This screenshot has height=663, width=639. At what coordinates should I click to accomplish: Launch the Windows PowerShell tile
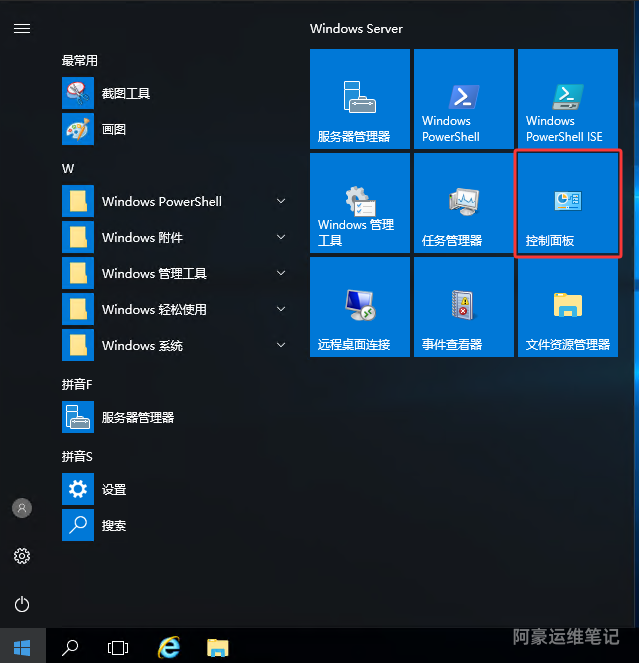click(464, 99)
